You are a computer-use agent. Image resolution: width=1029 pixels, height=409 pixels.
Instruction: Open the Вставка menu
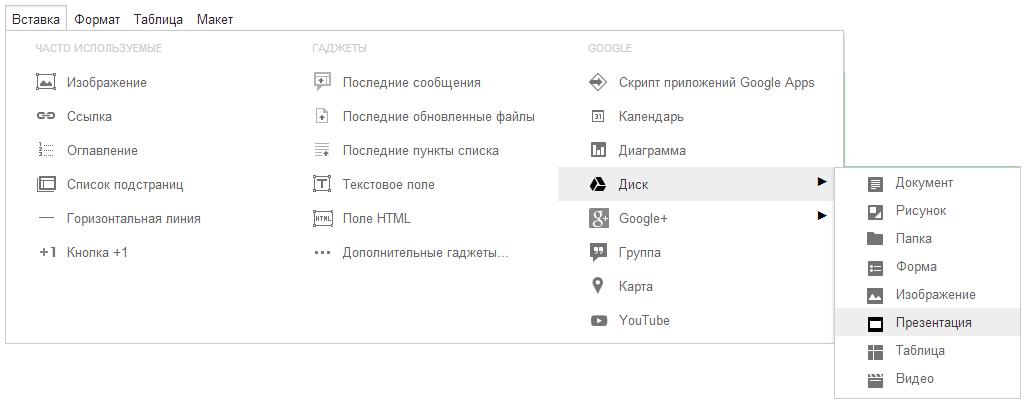(x=36, y=19)
